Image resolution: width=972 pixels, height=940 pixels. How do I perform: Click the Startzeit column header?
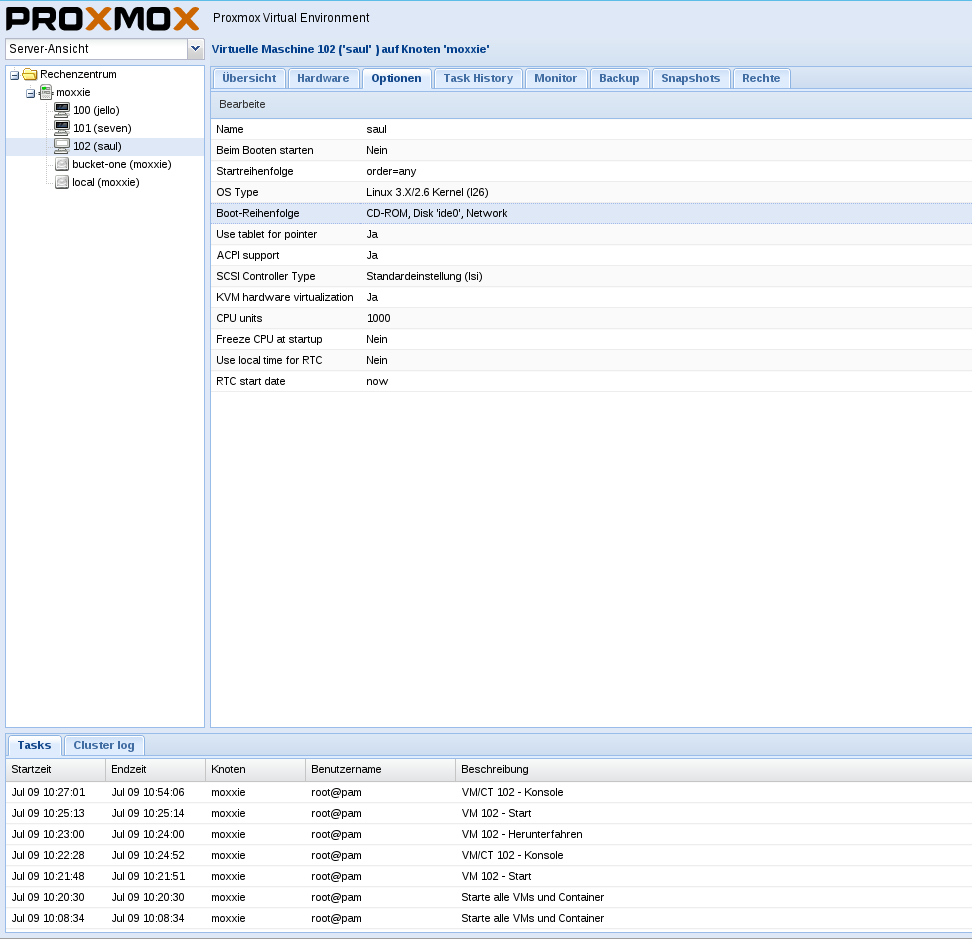point(55,769)
